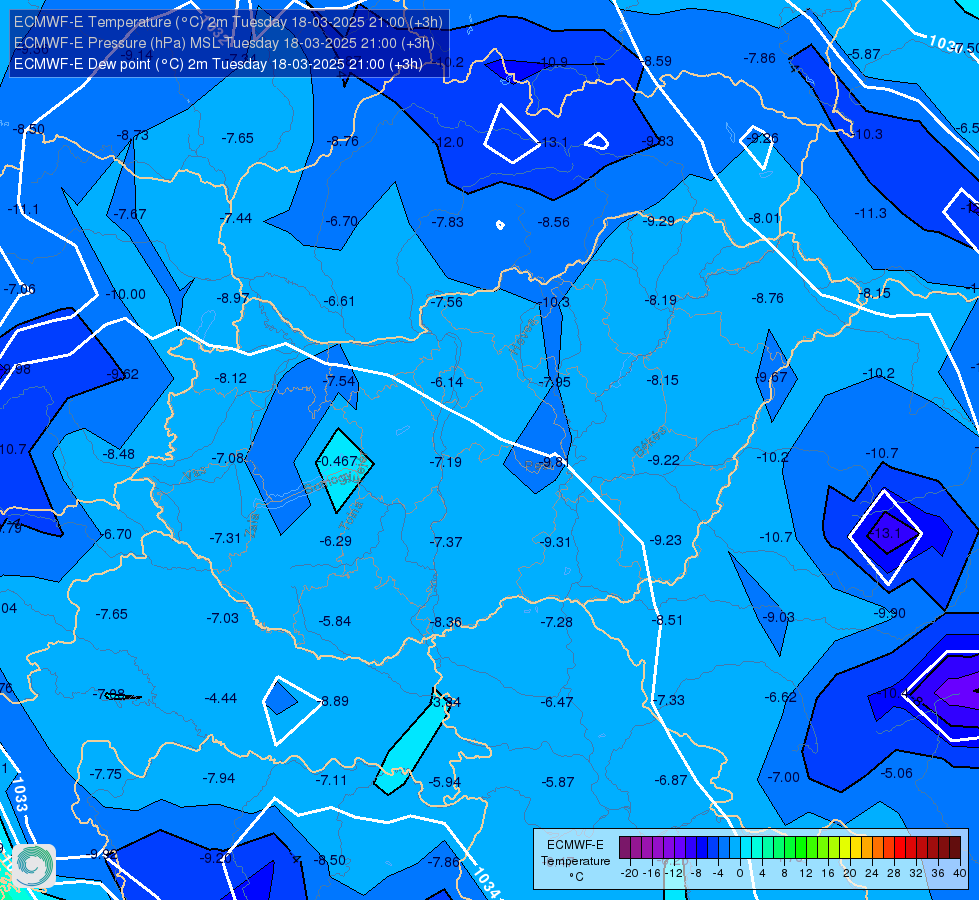Click the -8.01 temperature value
979x900 pixels.
[x=764, y=219]
